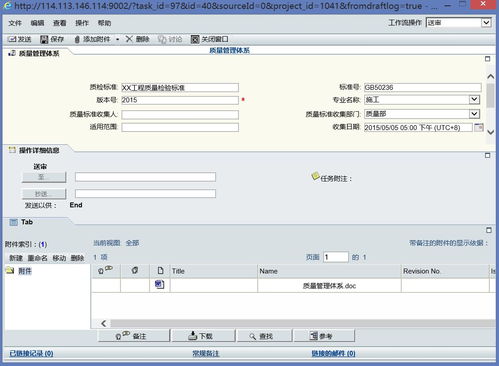Collapse the 操作详细信息 panel with square toggle

click(x=487, y=155)
